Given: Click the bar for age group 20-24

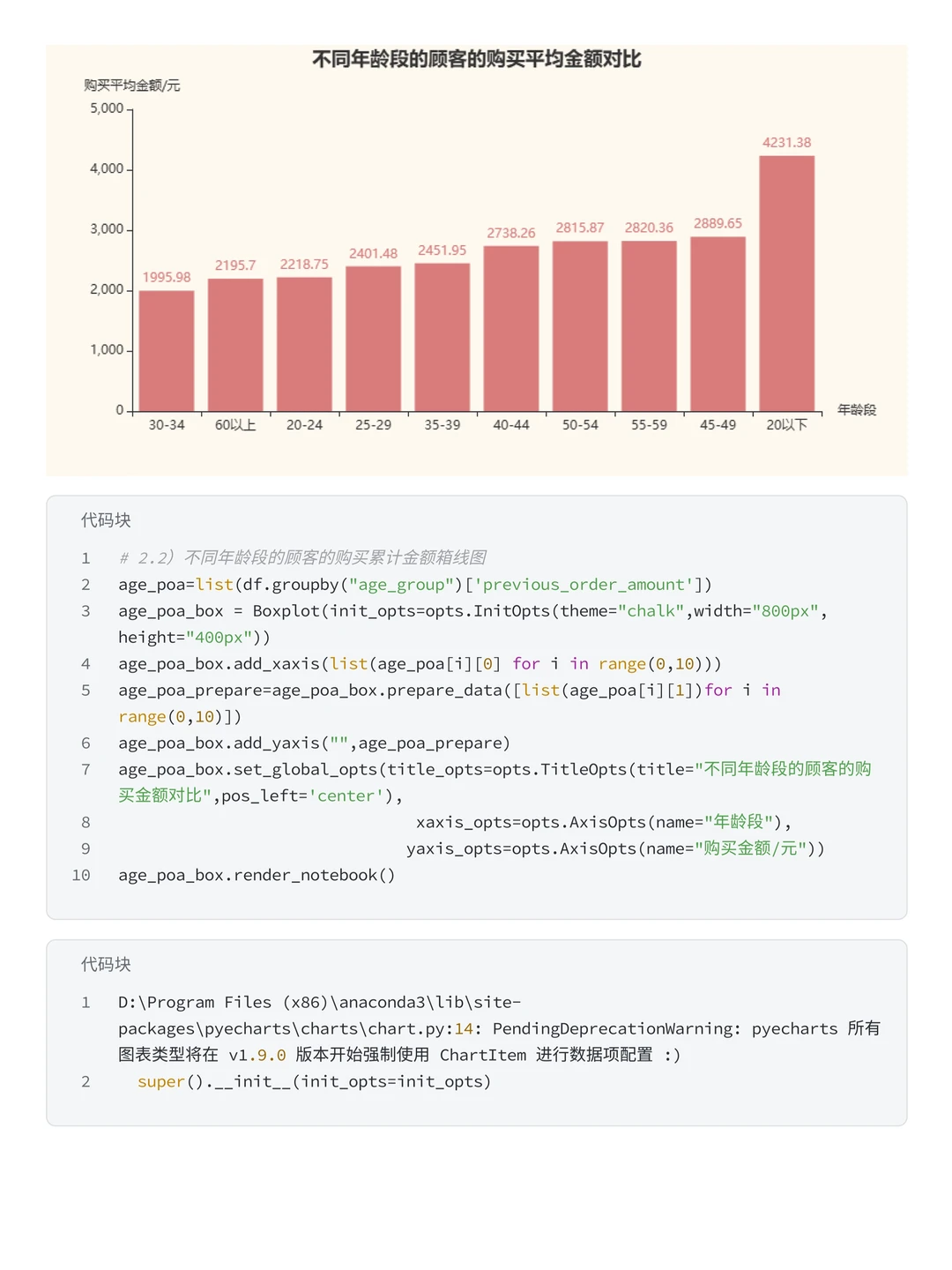Looking at the screenshot, I should (x=304, y=344).
